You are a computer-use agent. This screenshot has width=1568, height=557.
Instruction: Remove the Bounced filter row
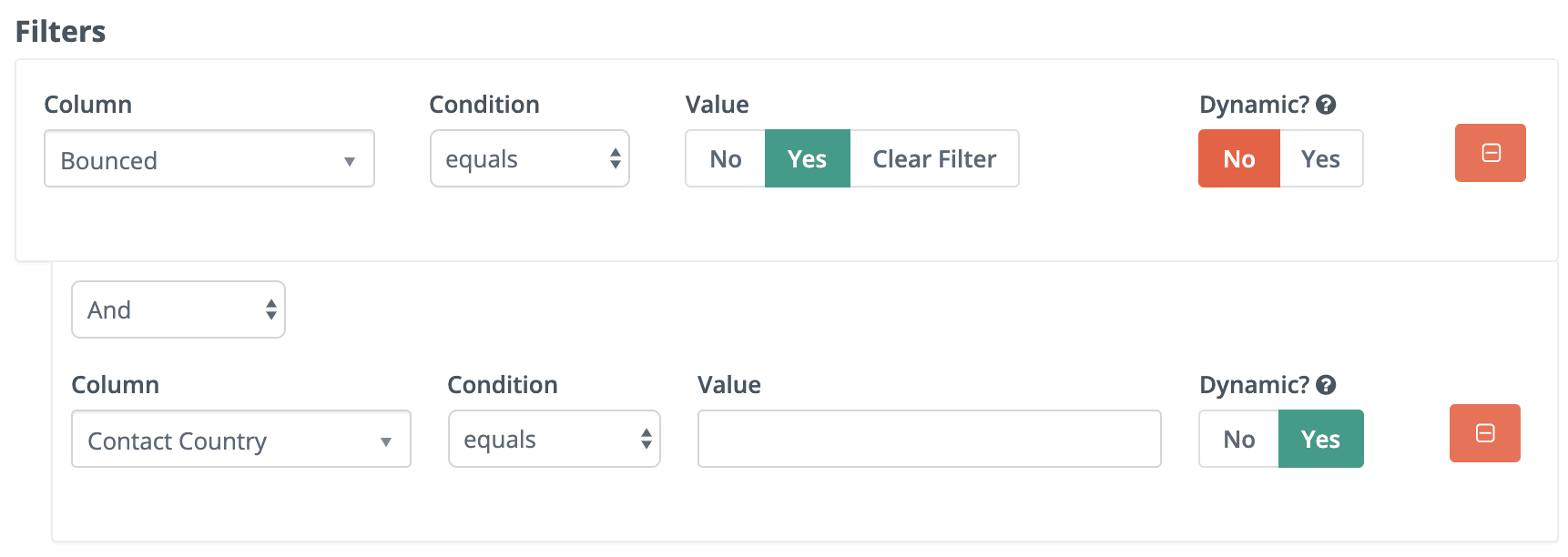[1490, 153]
